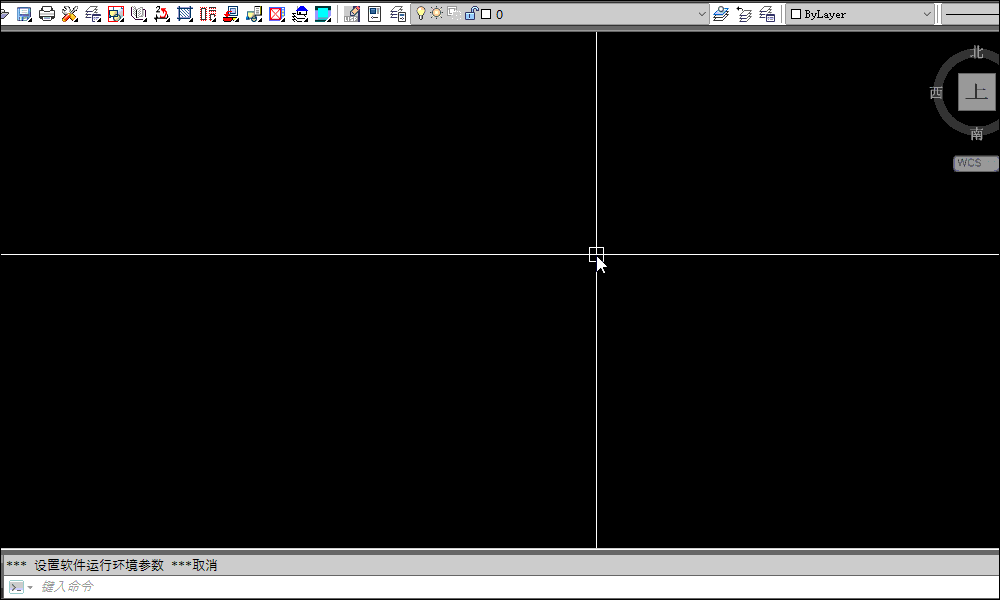Click the layer previous icon with back arrow
The image size is (1000, 600).
(x=744, y=13)
